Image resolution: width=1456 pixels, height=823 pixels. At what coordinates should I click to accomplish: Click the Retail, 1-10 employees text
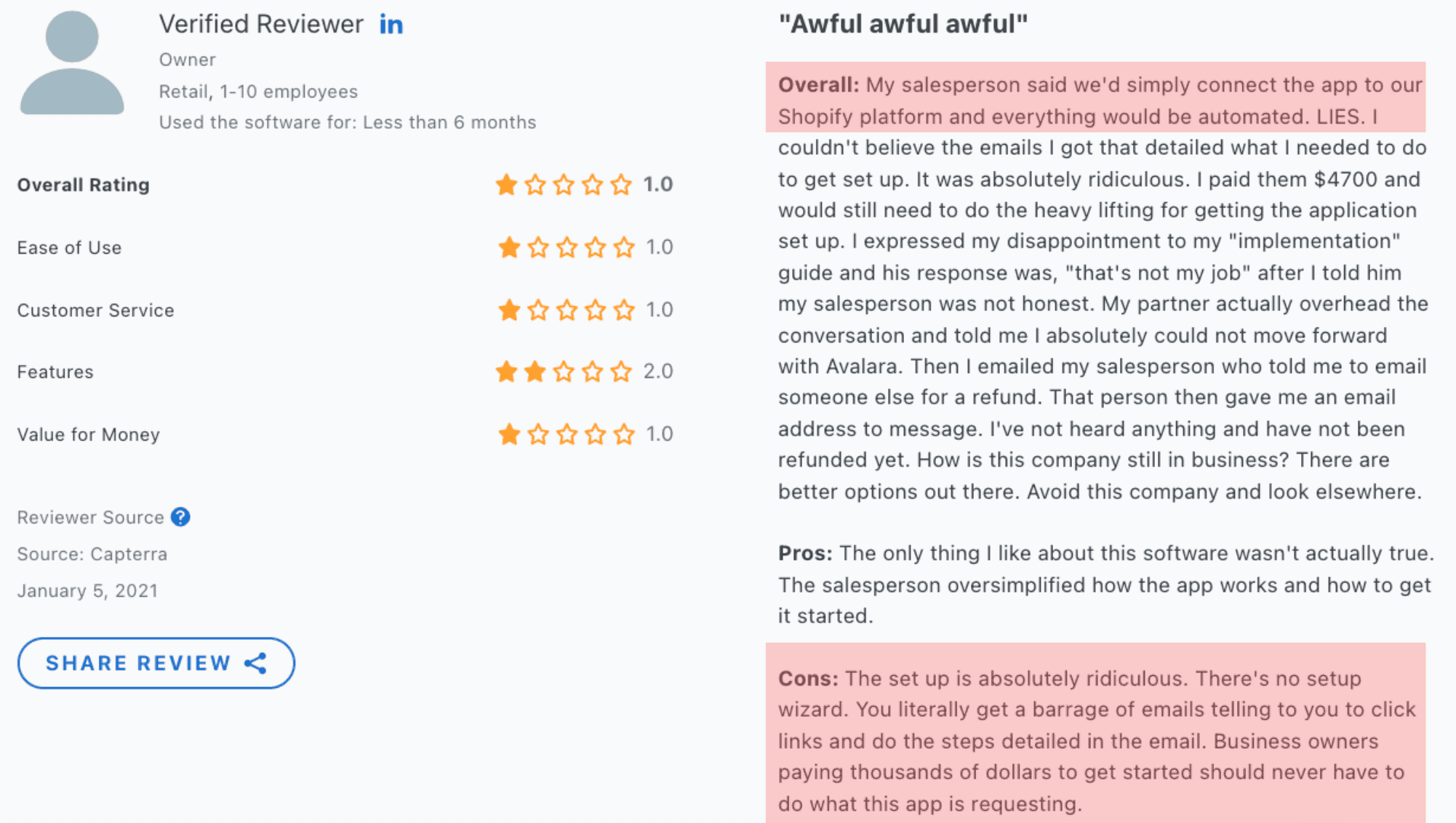[x=258, y=92]
